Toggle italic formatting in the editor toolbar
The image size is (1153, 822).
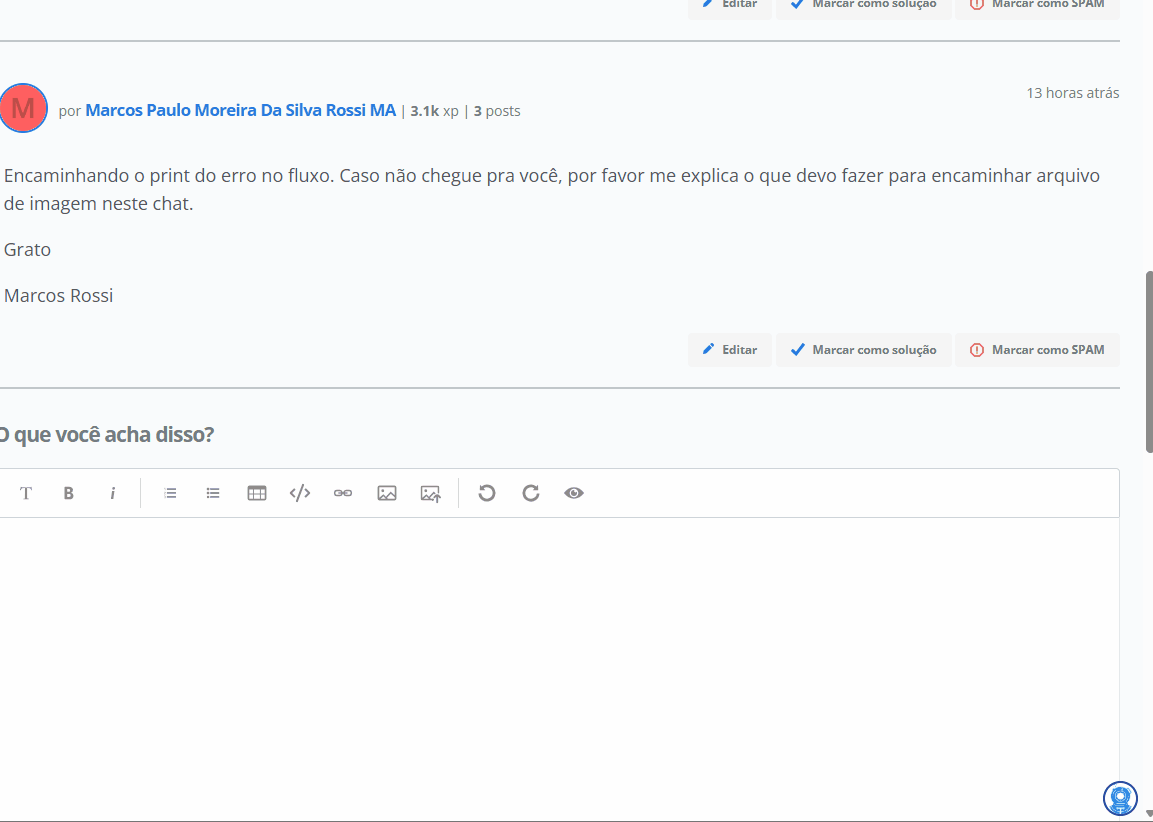pyautogui.click(x=113, y=493)
